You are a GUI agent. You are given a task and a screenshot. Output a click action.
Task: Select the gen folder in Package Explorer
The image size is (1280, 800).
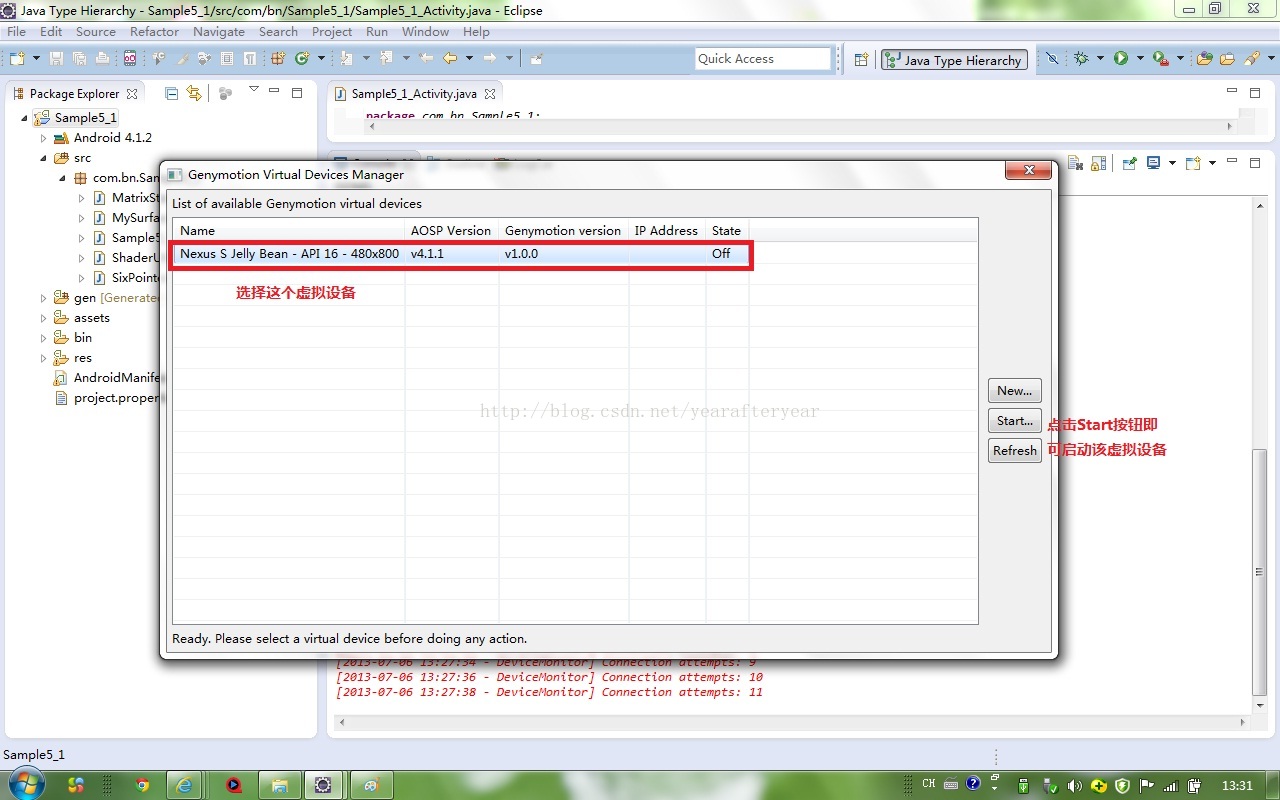85,298
